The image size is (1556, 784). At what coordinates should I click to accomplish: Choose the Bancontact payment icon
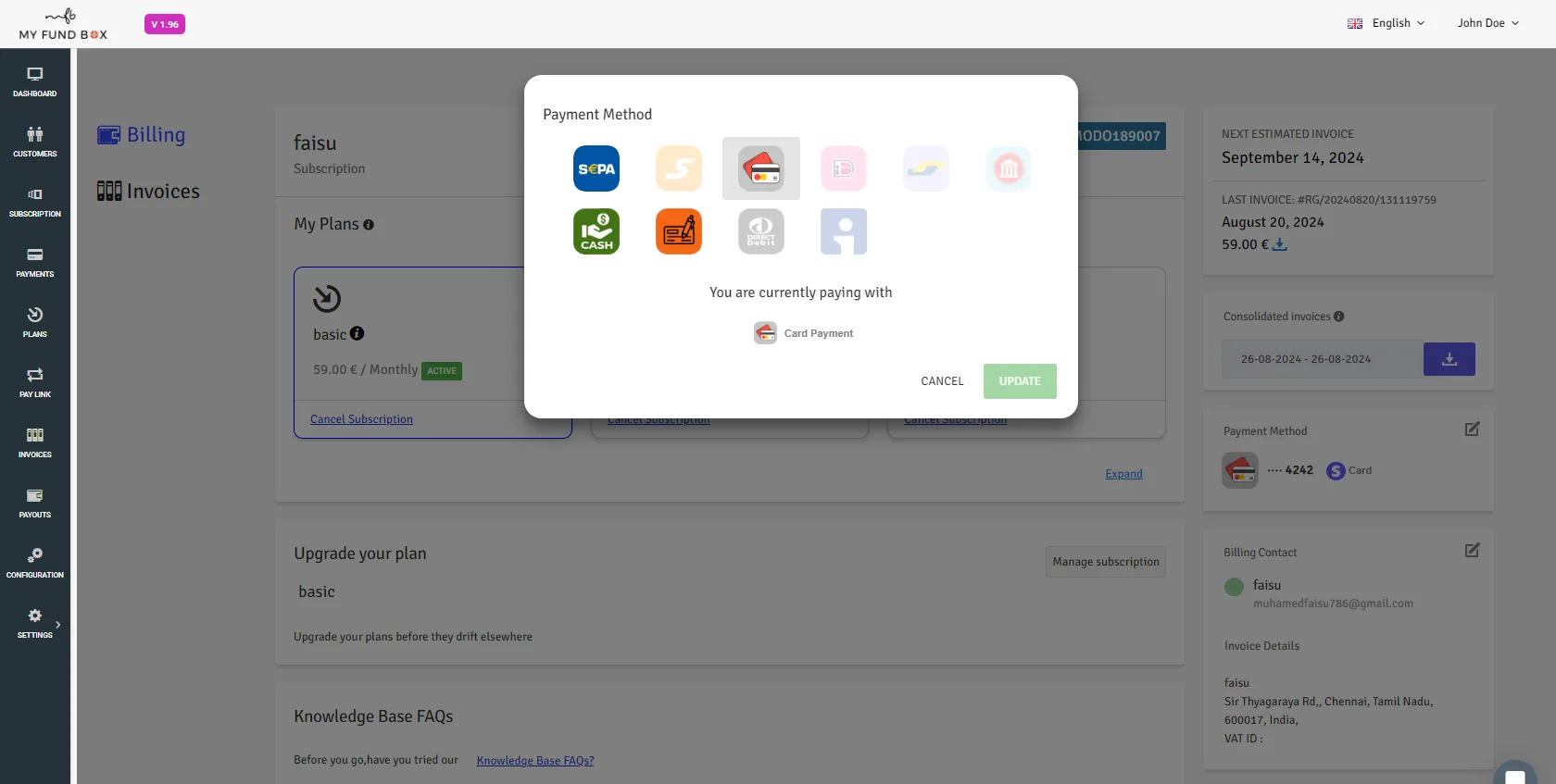(x=926, y=168)
